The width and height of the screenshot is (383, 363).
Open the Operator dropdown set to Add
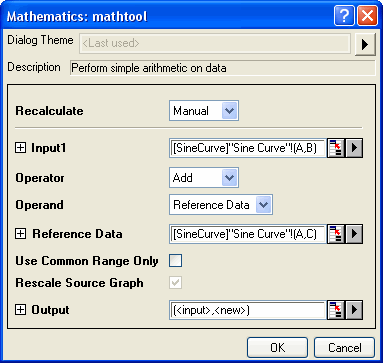(x=204, y=178)
